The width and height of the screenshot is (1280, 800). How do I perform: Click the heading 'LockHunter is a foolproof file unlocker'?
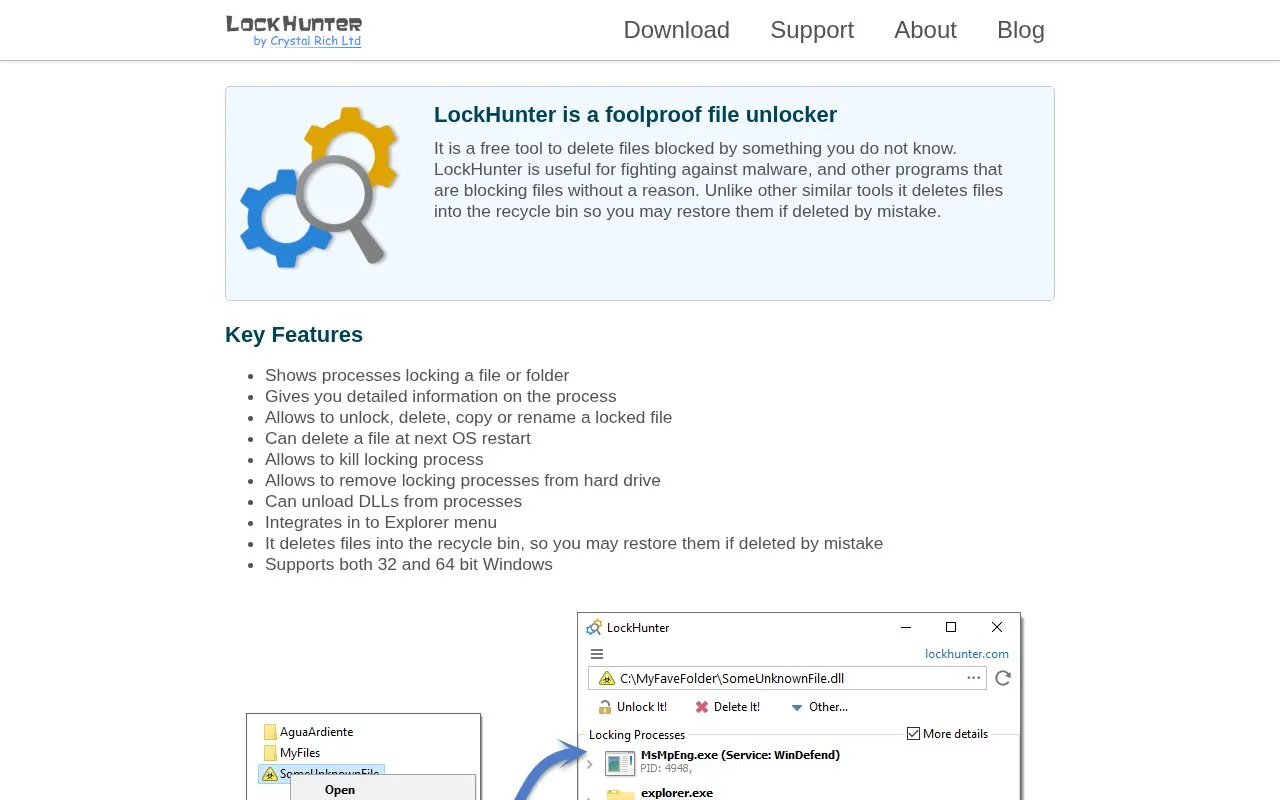(x=635, y=115)
